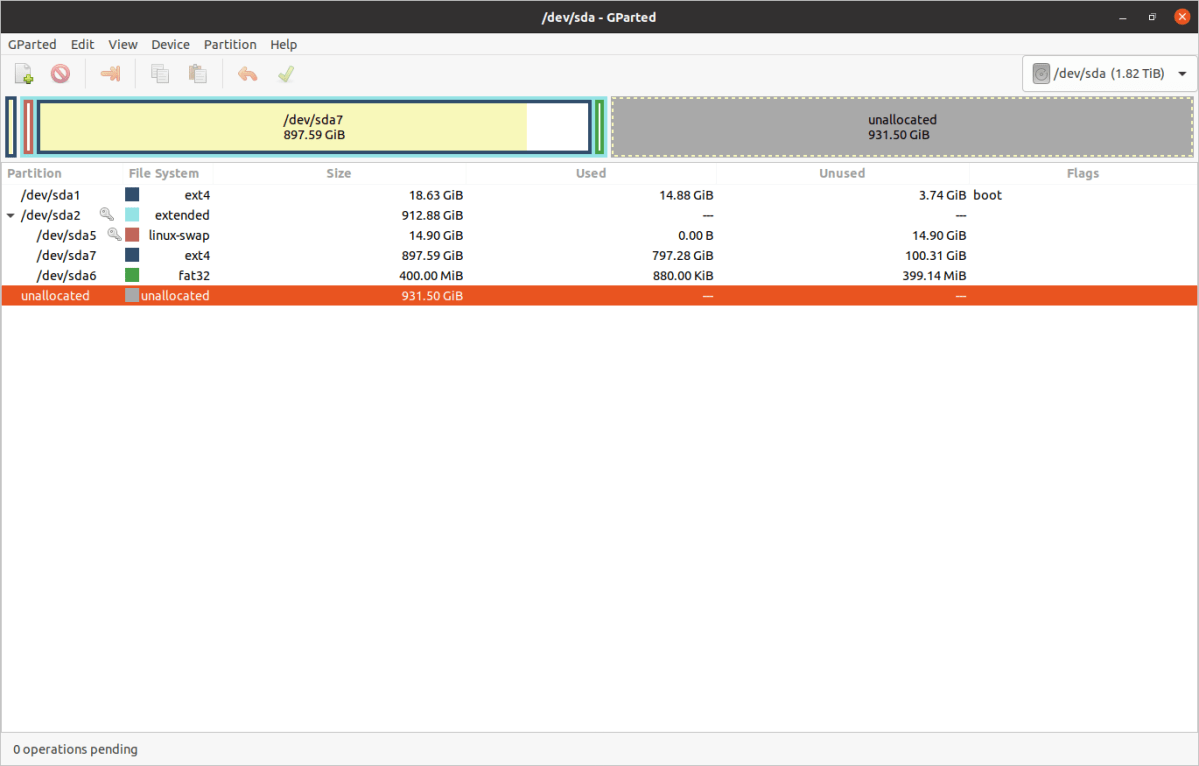Image resolution: width=1199 pixels, height=766 pixels.
Task: Click the New partition toolbar icon
Action: click(24, 74)
